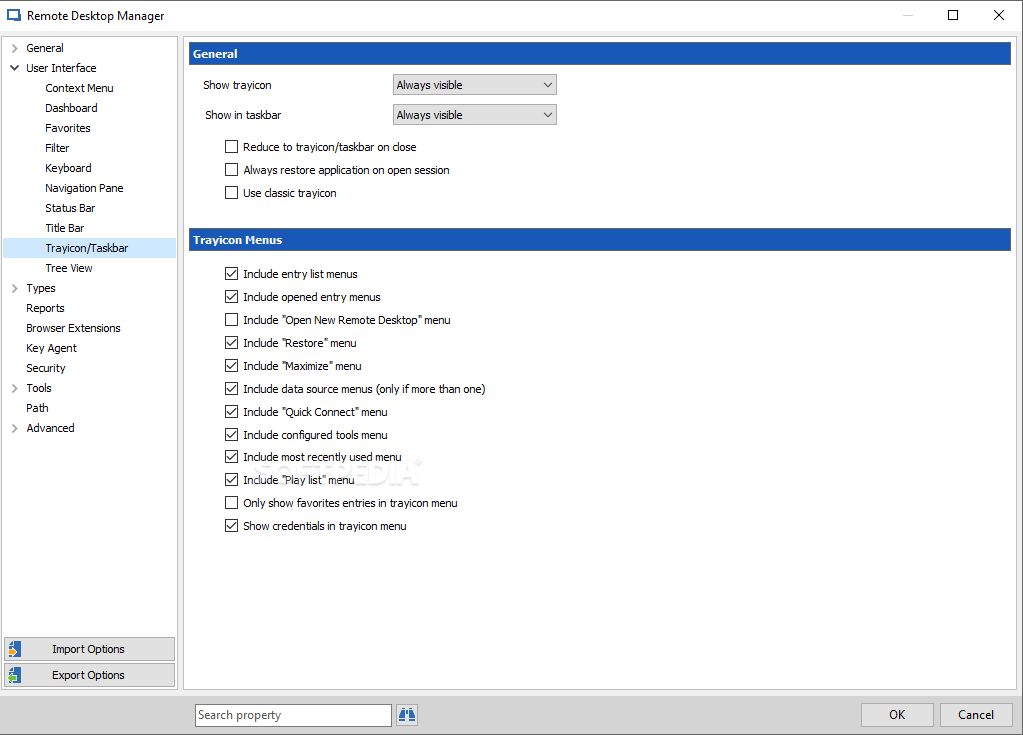This screenshot has height=735, width=1023.
Task: Open Navigation Pane settings
Action: coord(84,188)
